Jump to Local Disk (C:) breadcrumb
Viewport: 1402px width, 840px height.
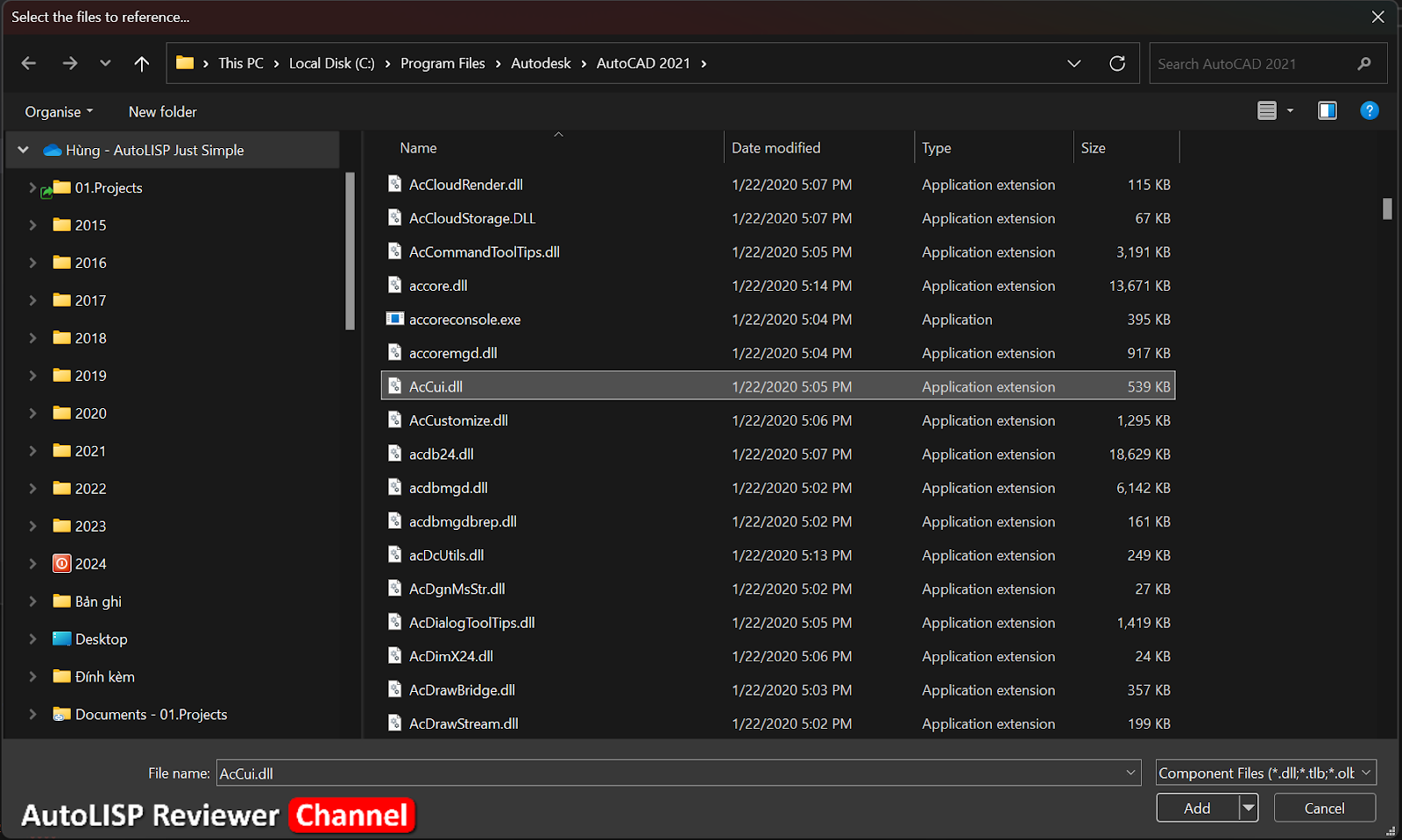[332, 63]
